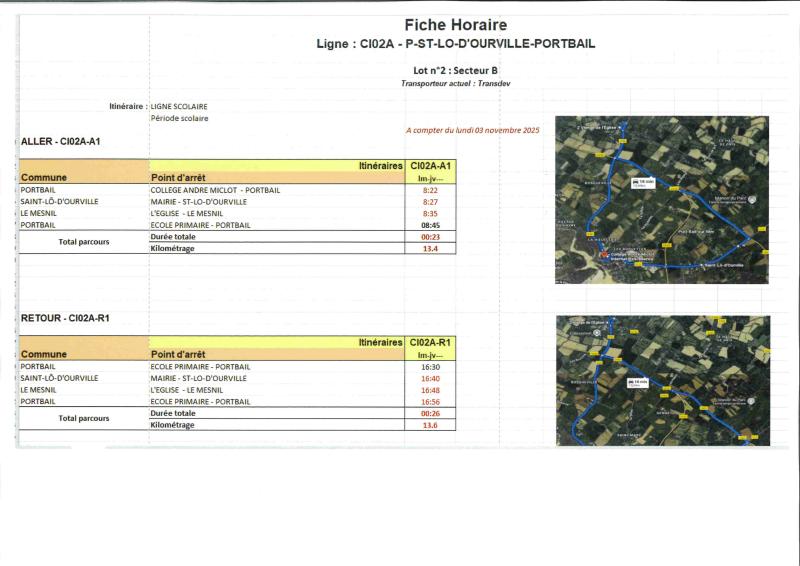The width and height of the screenshot is (800, 566).
Task: Click the Commune header in ALLER table
Action: coord(44,178)
